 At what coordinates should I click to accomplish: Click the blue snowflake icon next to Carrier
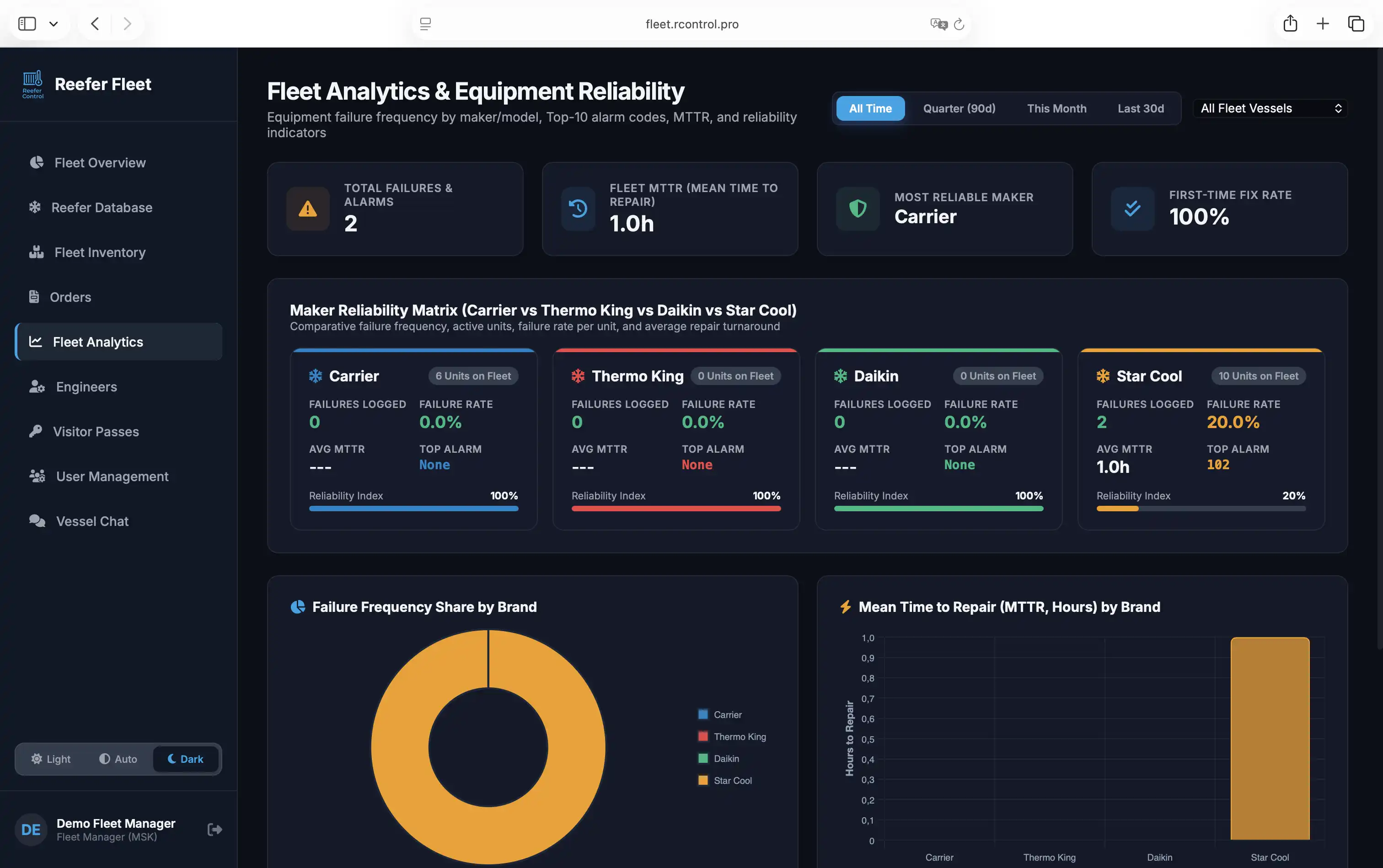pos(316,376)
